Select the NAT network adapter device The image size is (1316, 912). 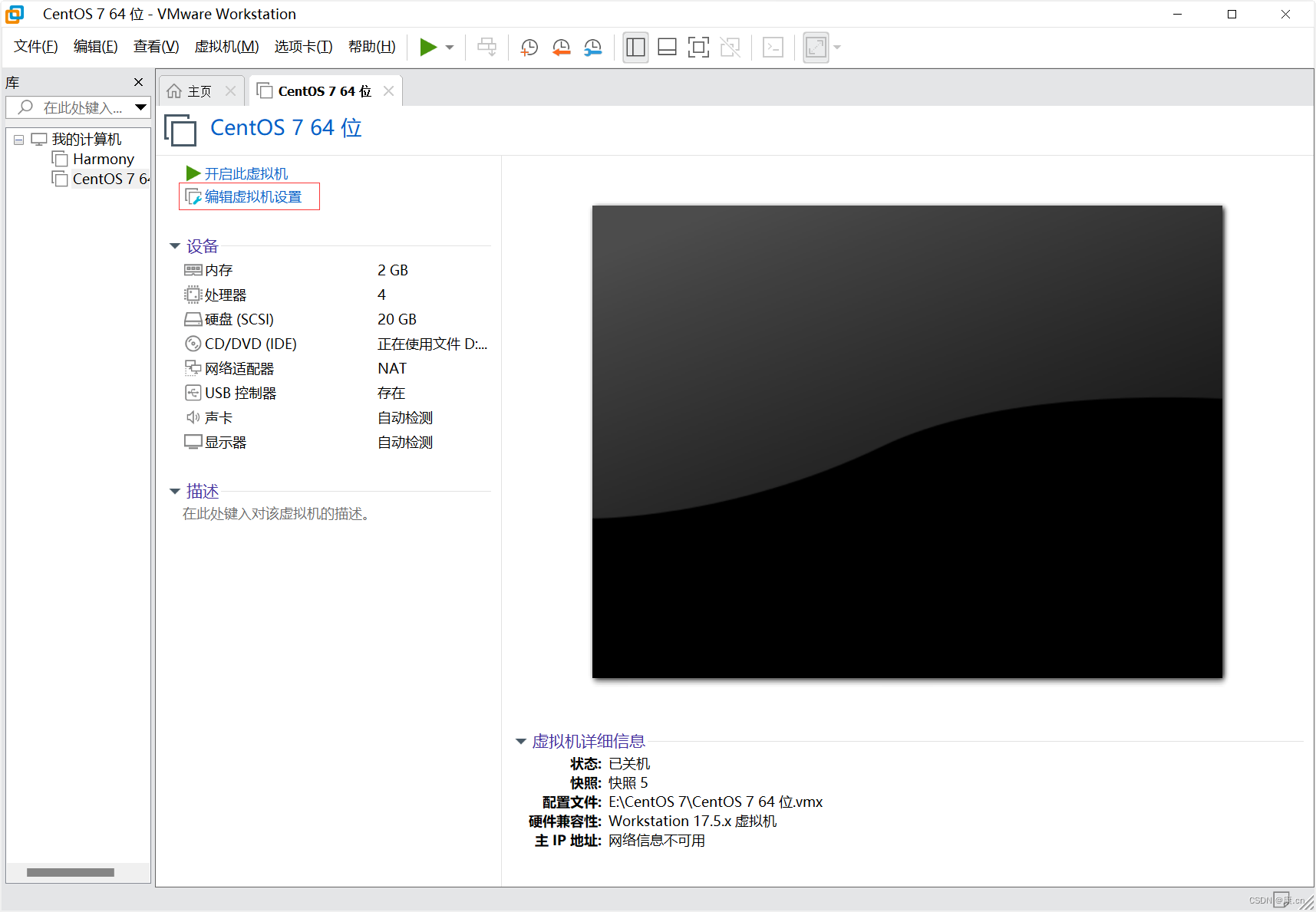pyautogui.click(x=238, y=368)
